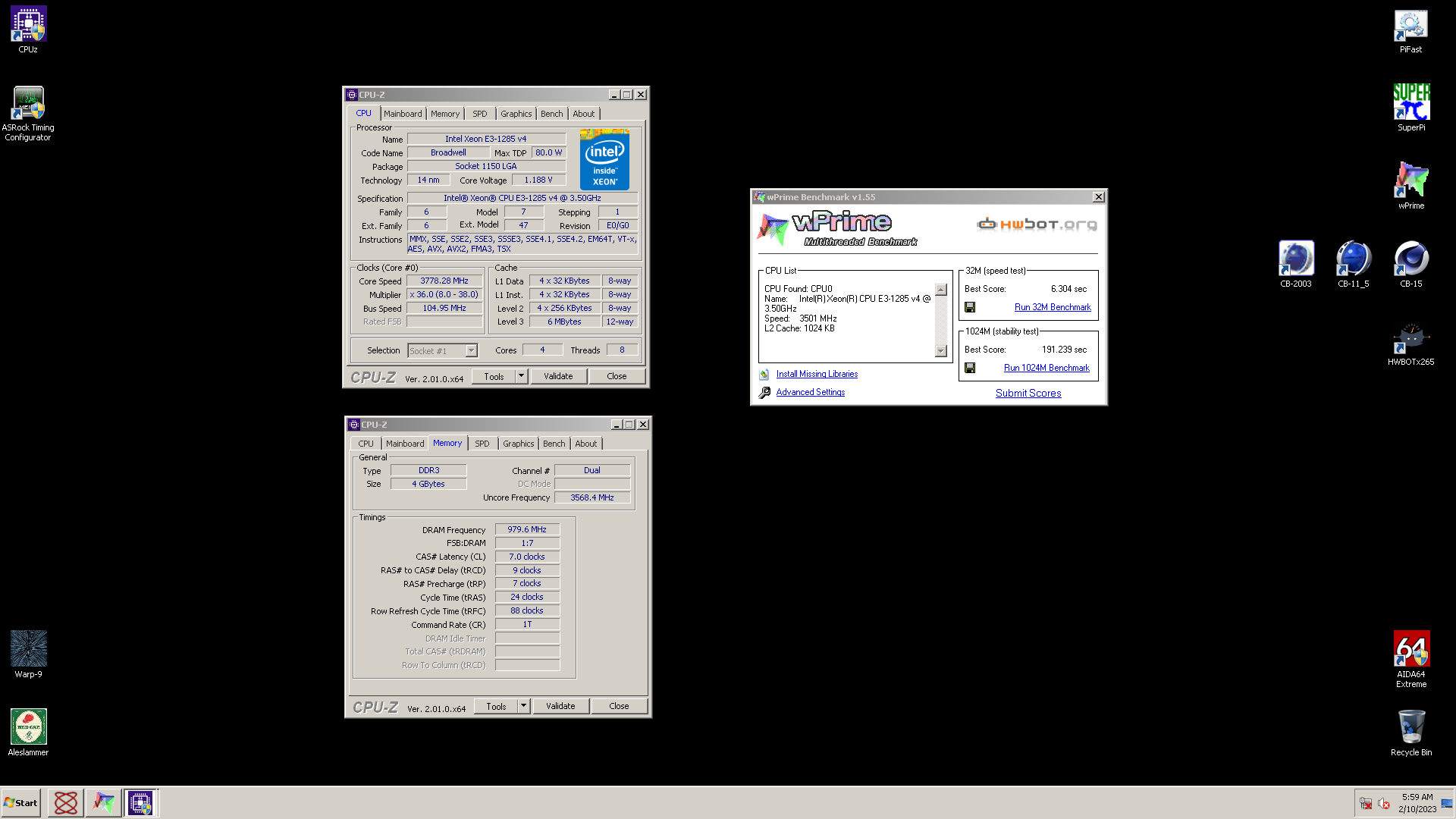Image resolution: width=1456 pixels, height=819 pixels.
Task: Click the 191.239 sec best score
Action: [x=1064, y=350]
